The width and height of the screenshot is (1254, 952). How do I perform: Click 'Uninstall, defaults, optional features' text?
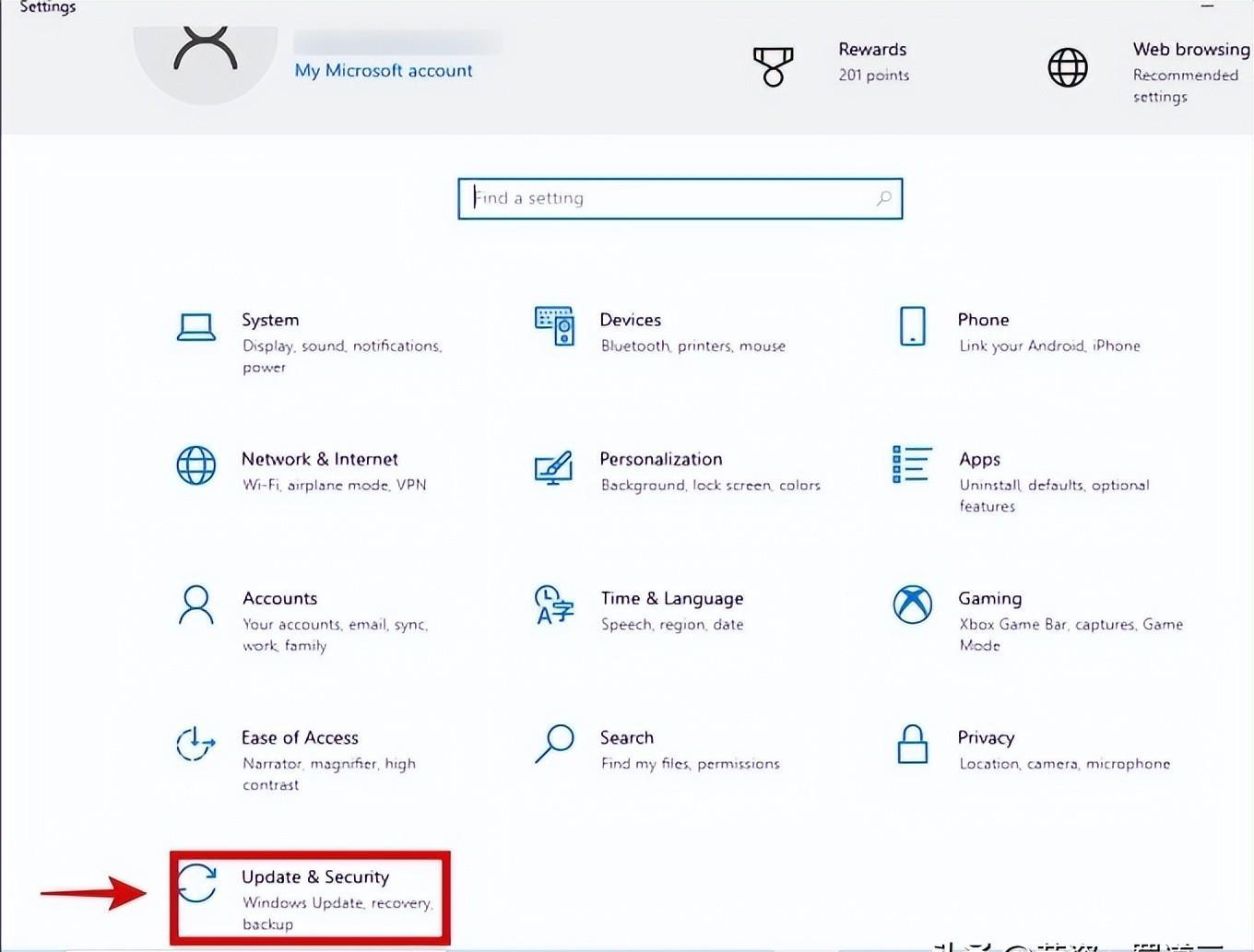click(1054, 496)
